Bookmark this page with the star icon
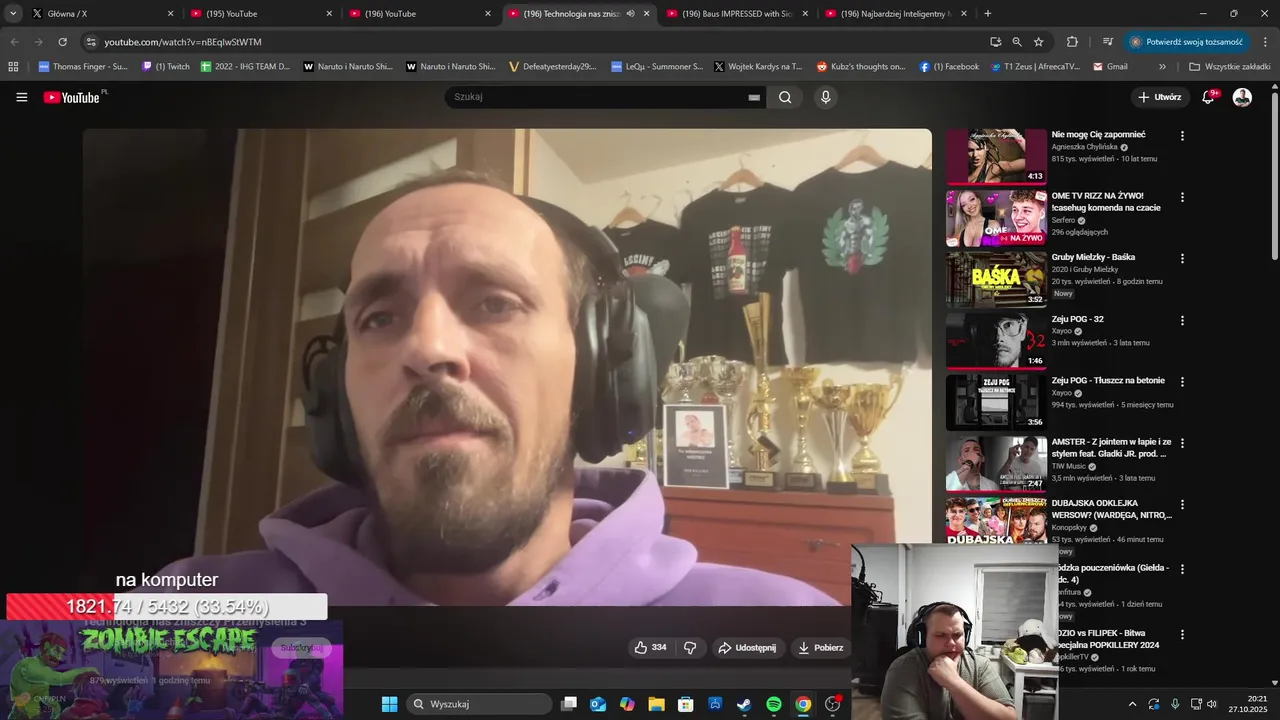 point(1039,42)
